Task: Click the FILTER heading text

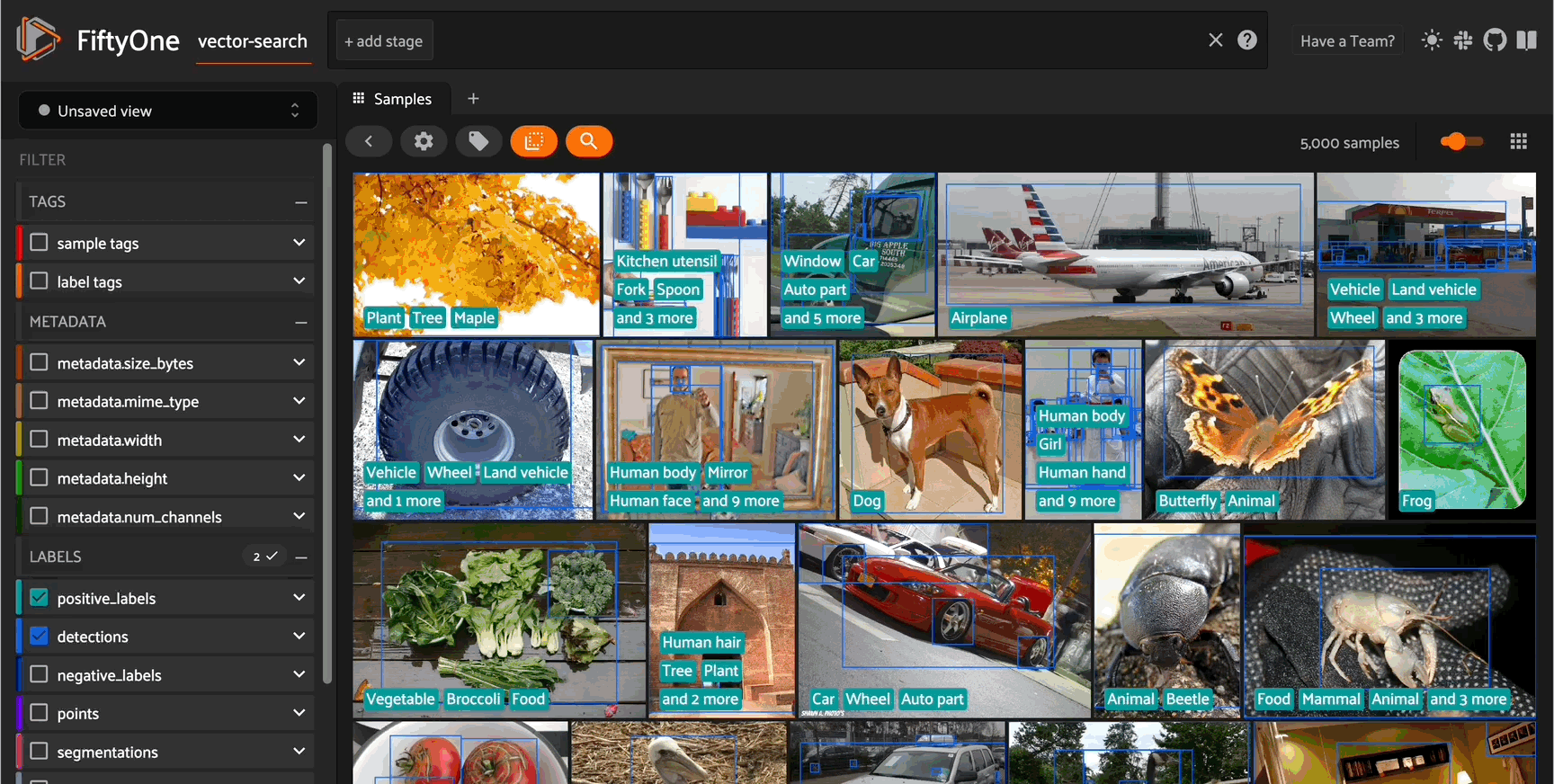Action: pyautogui.click(x=42, y=160)
